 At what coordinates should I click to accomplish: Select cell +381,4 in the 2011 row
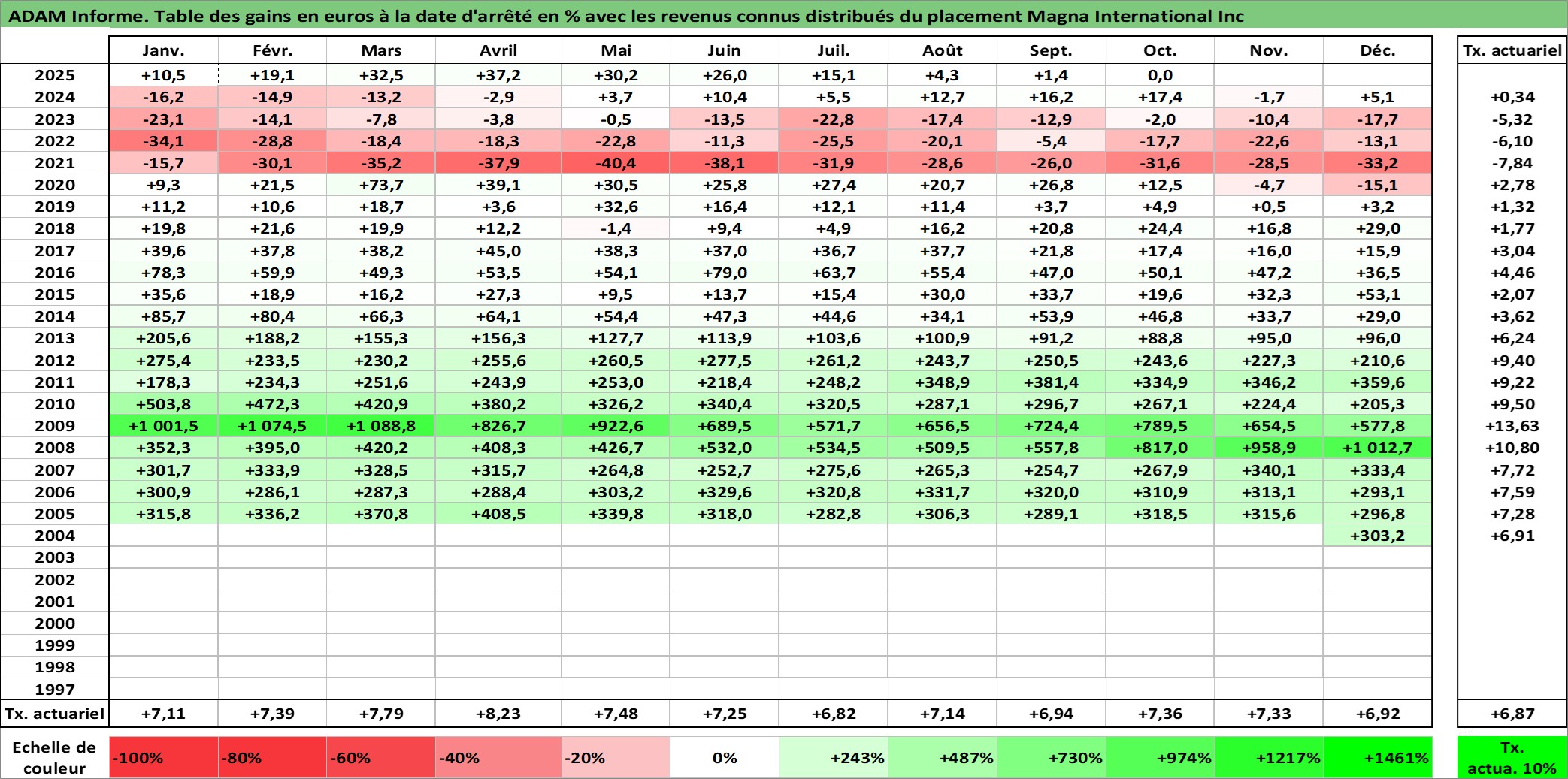point(1051,382)
